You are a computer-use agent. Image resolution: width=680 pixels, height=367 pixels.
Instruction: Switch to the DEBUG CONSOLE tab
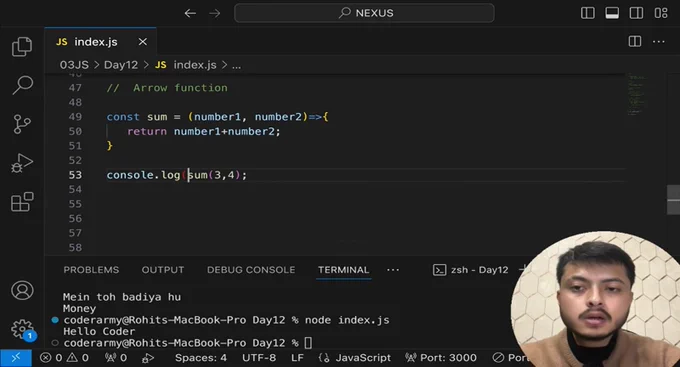[x=251, y=270]
